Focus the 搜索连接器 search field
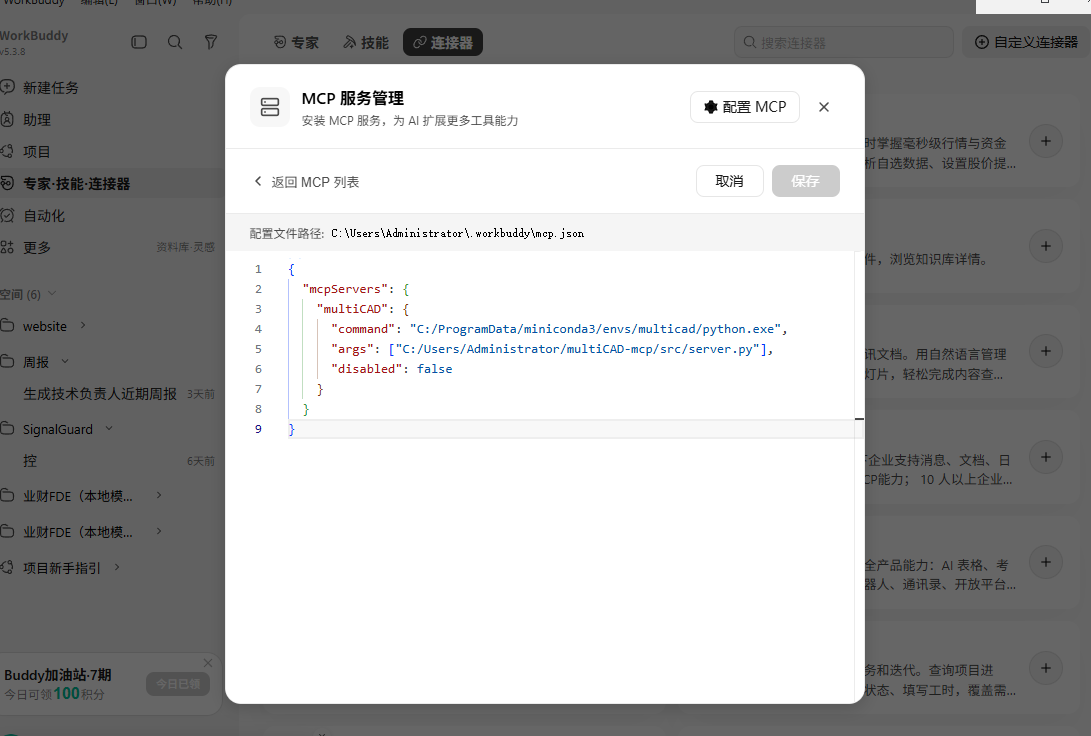The image size is (1091, 736). 843,42
